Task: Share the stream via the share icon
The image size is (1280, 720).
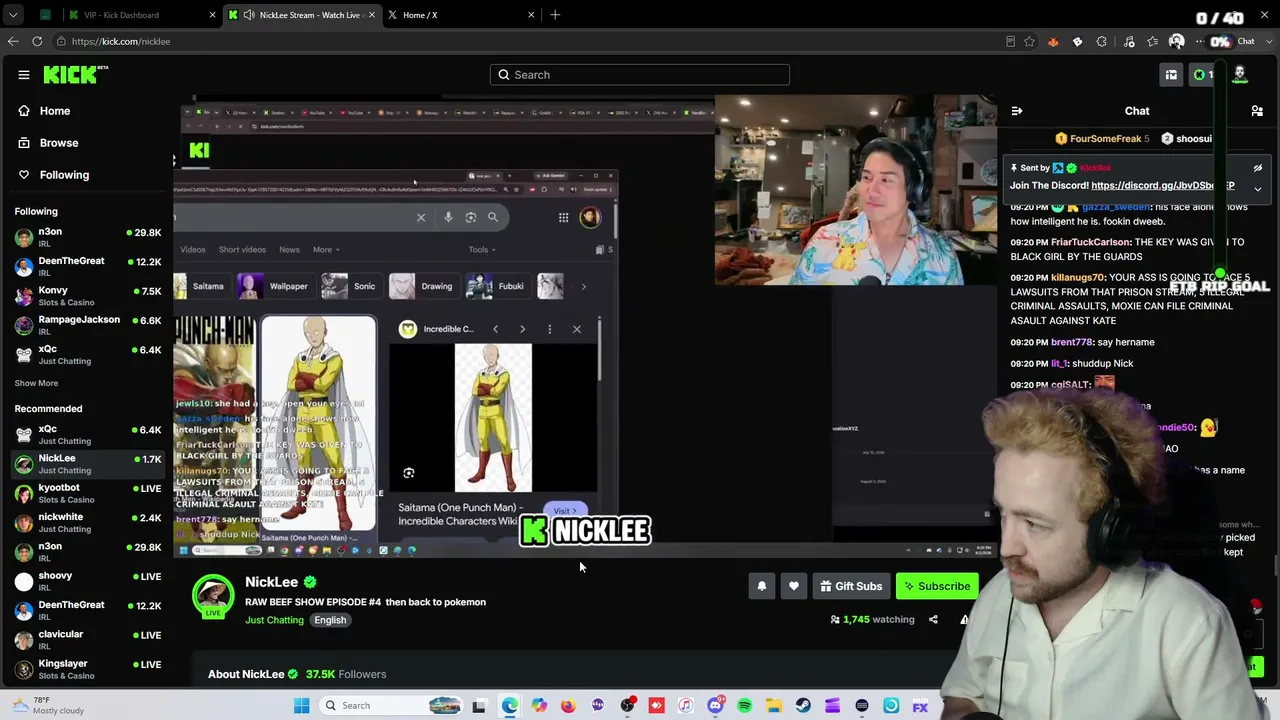Action: coord(933,619)
